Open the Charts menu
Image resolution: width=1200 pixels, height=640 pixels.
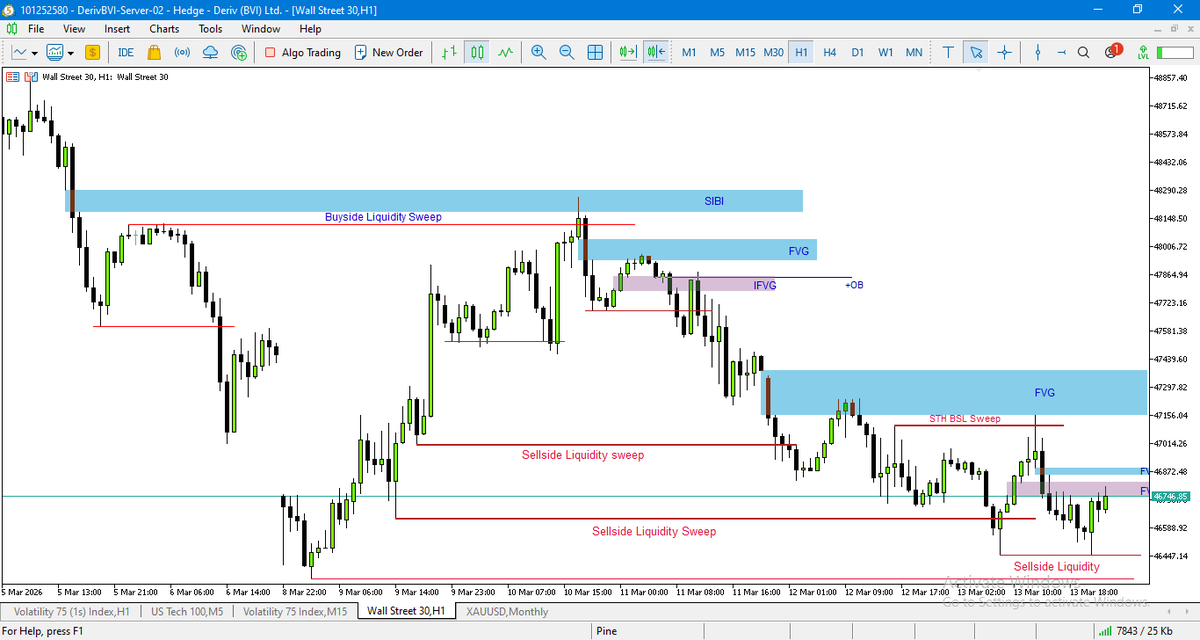pyautogui.click(x=164, y=29)
